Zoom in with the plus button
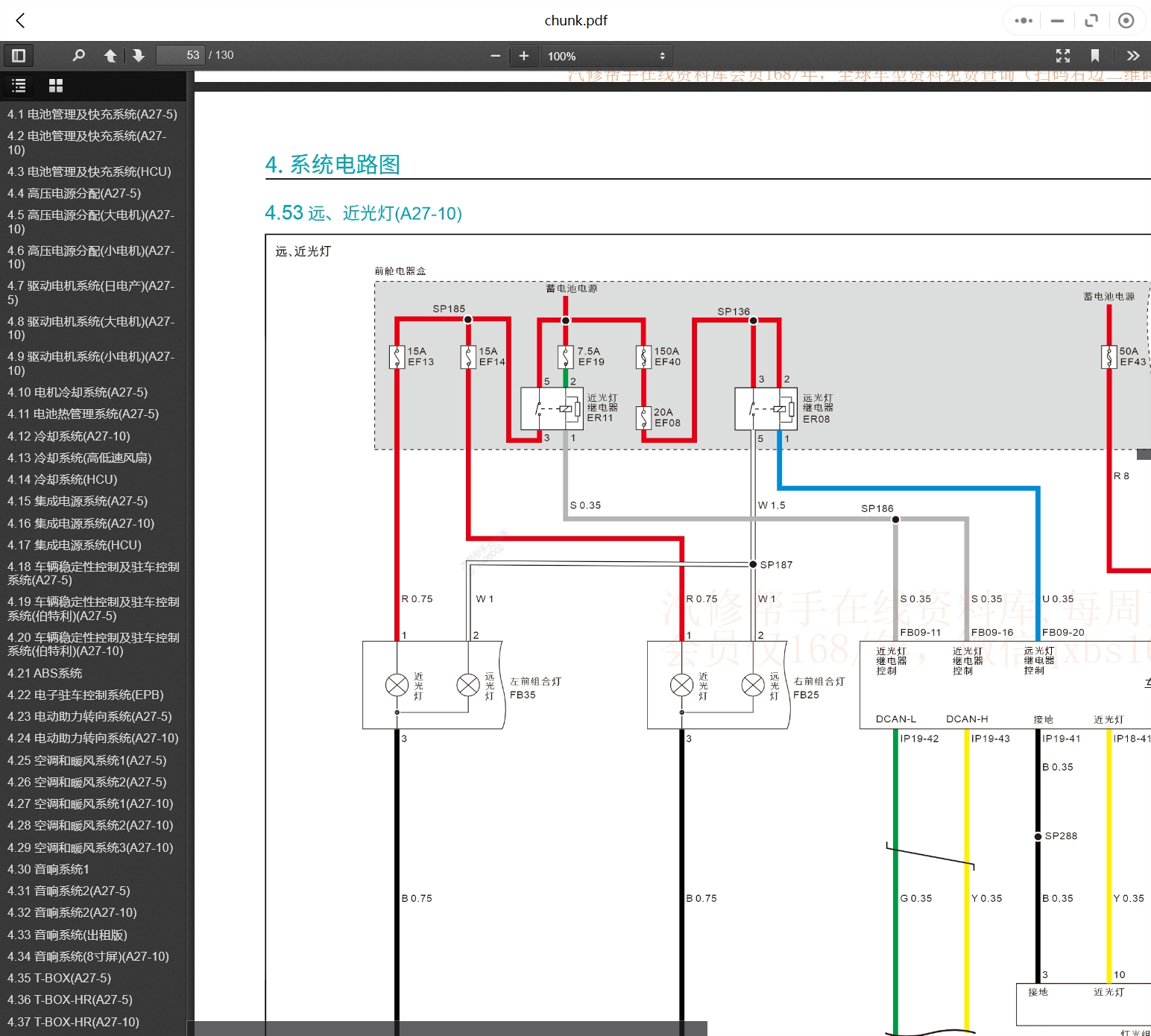Screen dimensions: 1151x1036 524,56
